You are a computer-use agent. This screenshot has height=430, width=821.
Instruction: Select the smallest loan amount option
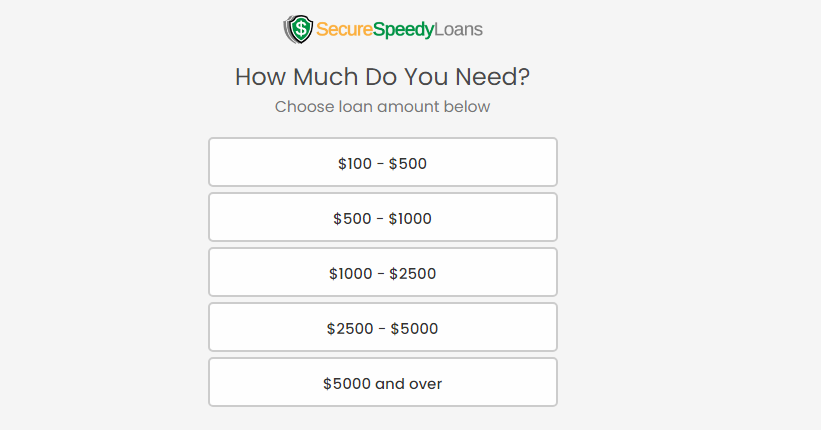click(x=383, y=162)
